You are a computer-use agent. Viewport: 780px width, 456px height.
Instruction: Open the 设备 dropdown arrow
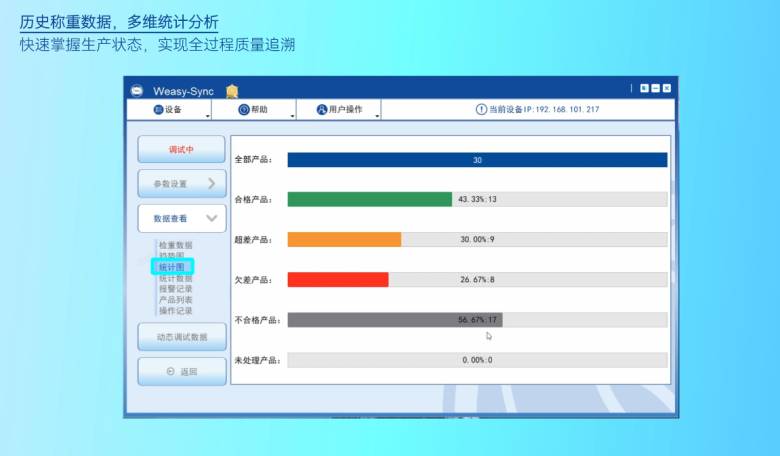[x=208, y=116]
